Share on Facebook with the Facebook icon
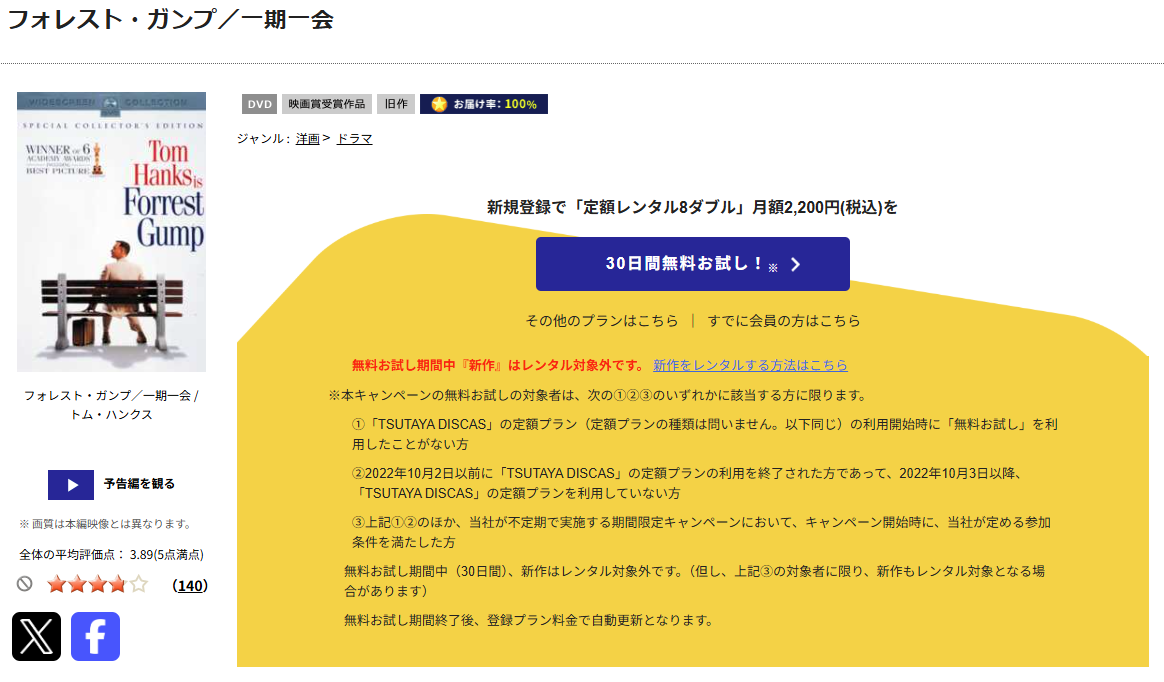 pyautogui.click(x=95, y=636)
